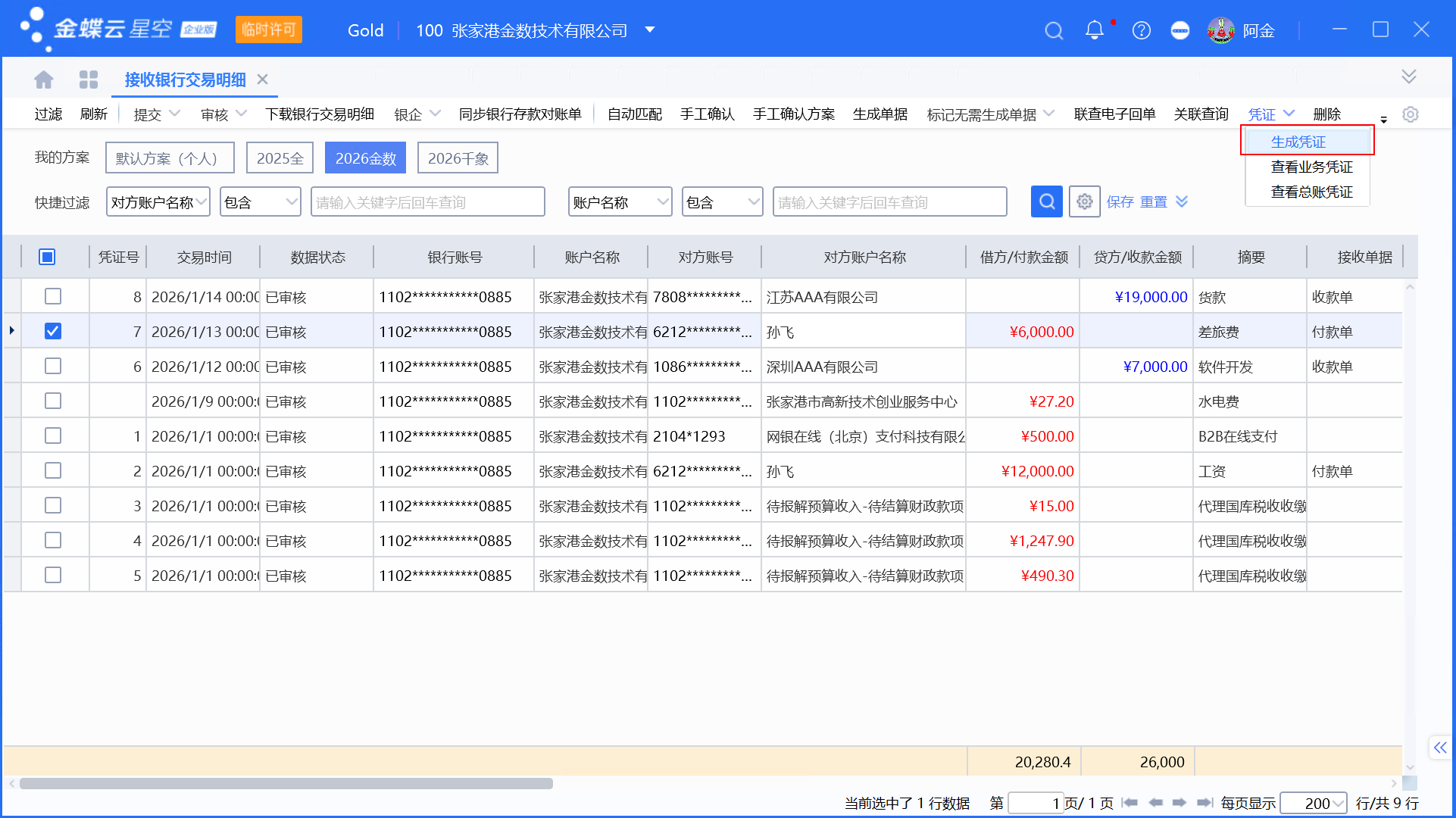Click 下载银行交易明细 button
1456x818 pixels.
(x=320, y=114)
